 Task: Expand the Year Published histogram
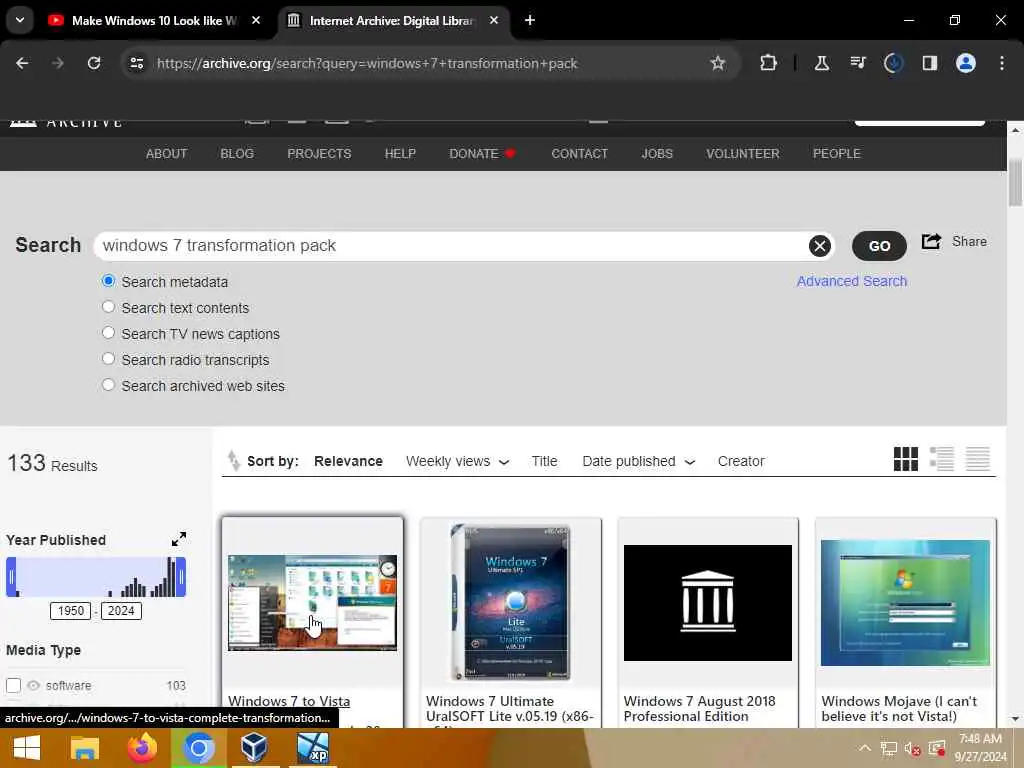(178, 539)
